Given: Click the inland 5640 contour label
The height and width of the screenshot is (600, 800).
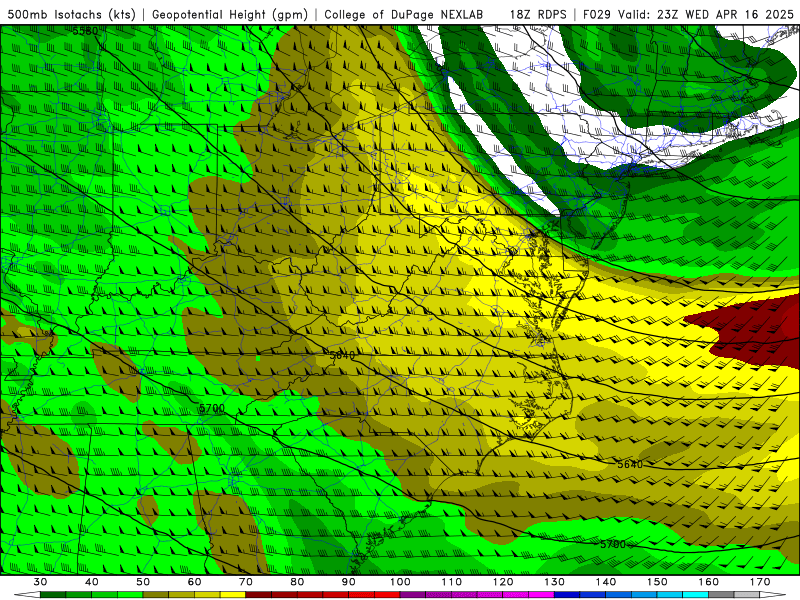Looking at the screenshot, I should pyautogui.click(x=342, y=355).
